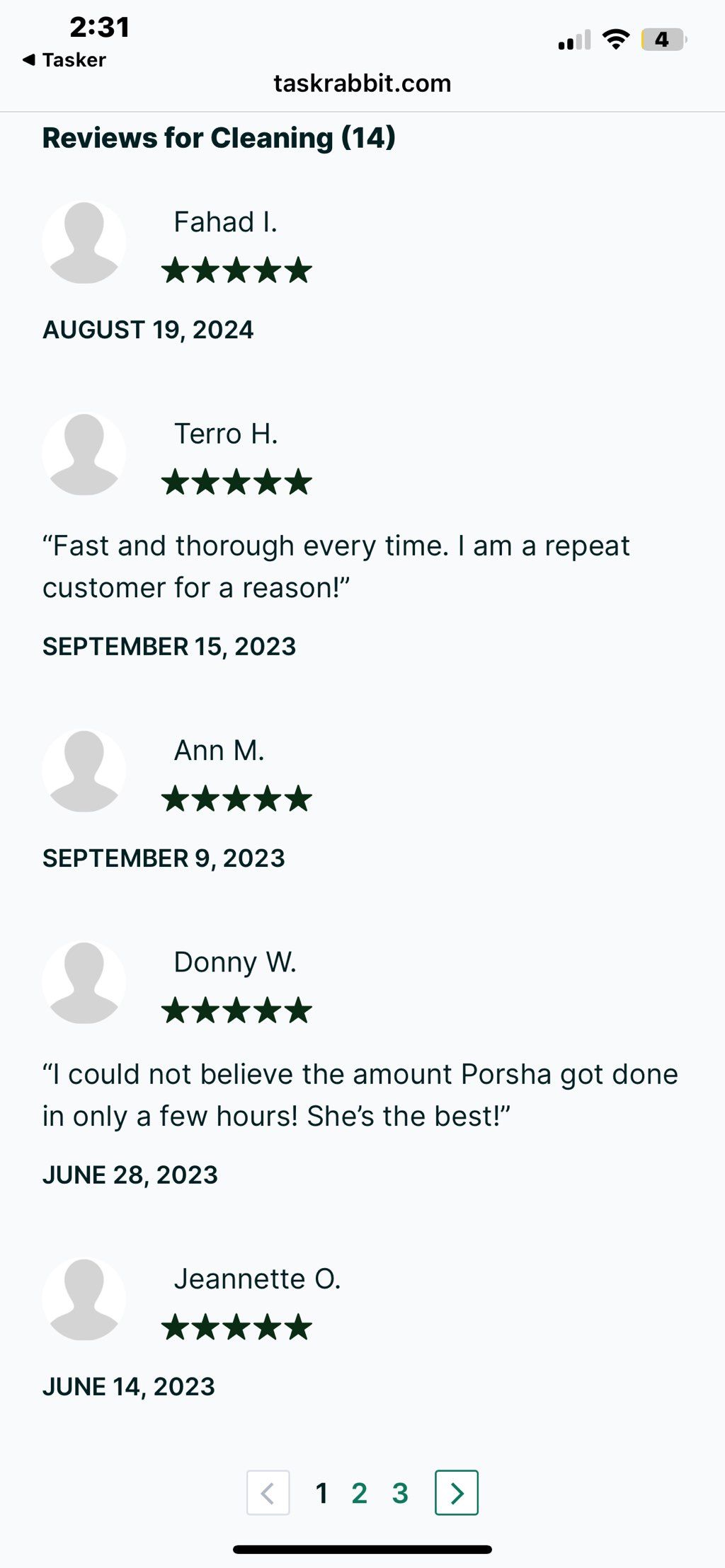Click the previous page arrow button
The height and width of the screenshot is (1568, 725).
pos(268,1493)
